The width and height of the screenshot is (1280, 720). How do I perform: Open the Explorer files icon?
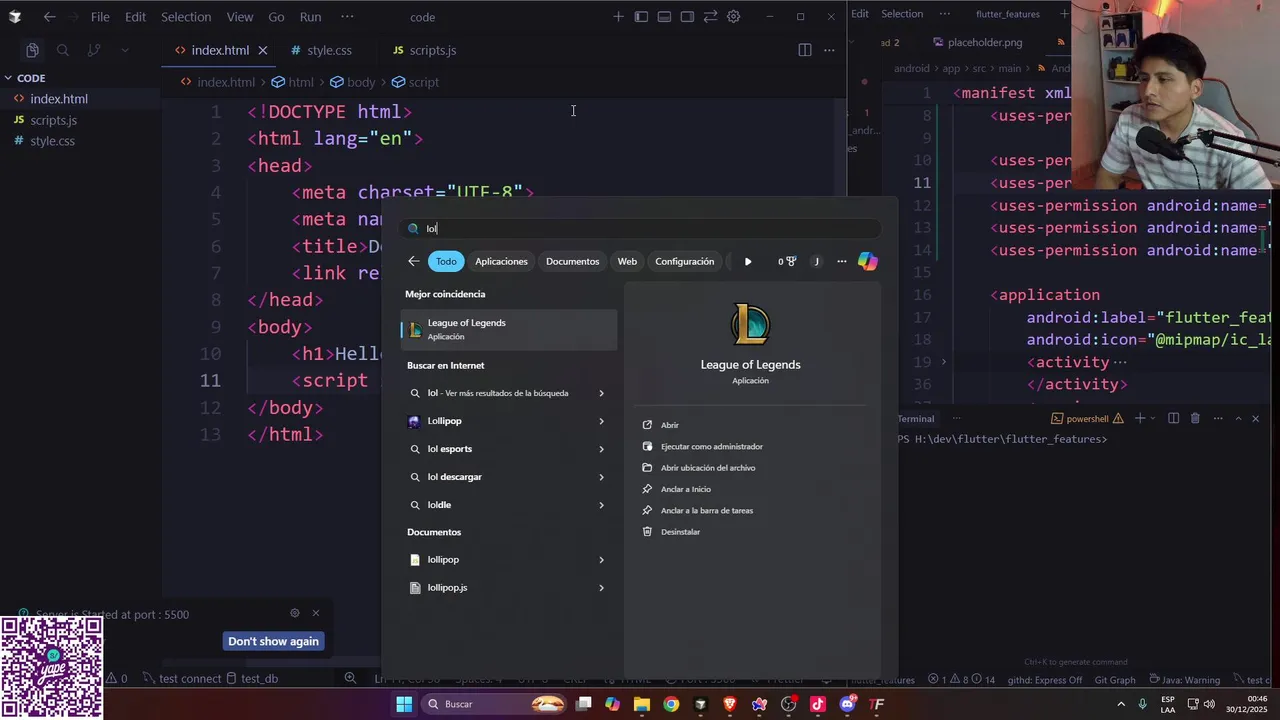click(32, 50)
